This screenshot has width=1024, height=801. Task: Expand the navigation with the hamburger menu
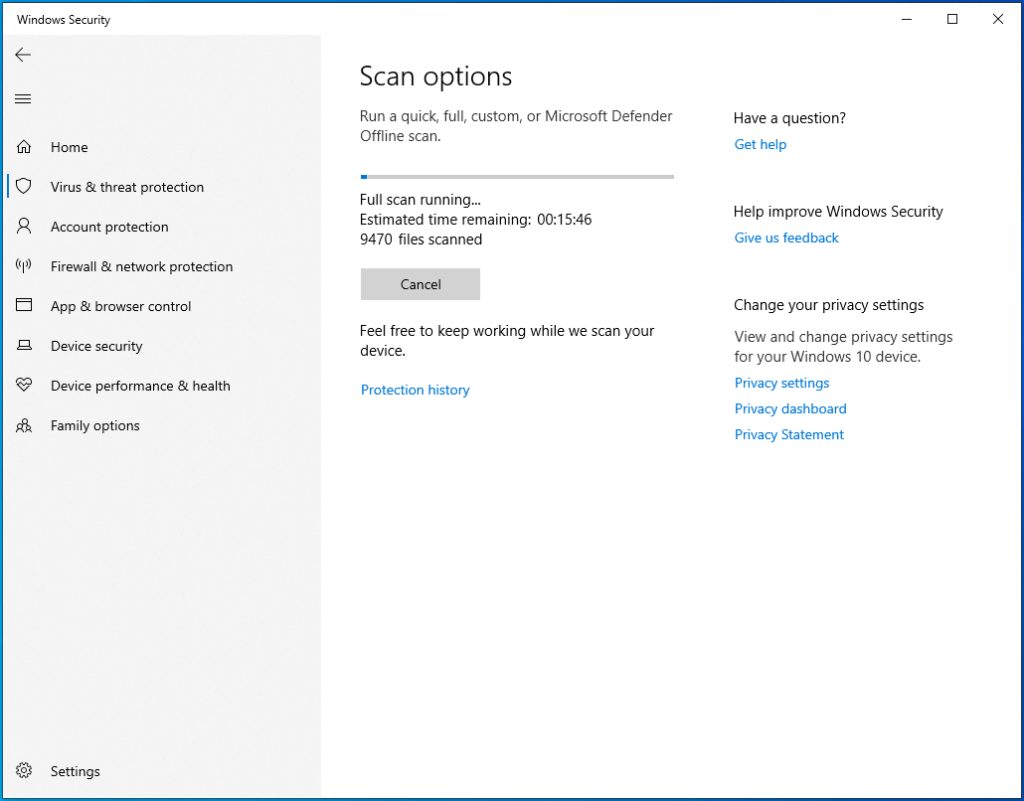click(23, 98)
